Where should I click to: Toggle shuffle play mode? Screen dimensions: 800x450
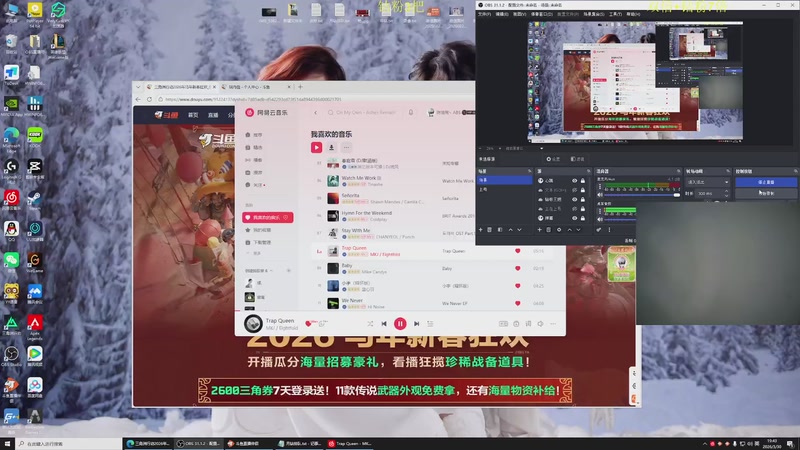tap(370, 323)
